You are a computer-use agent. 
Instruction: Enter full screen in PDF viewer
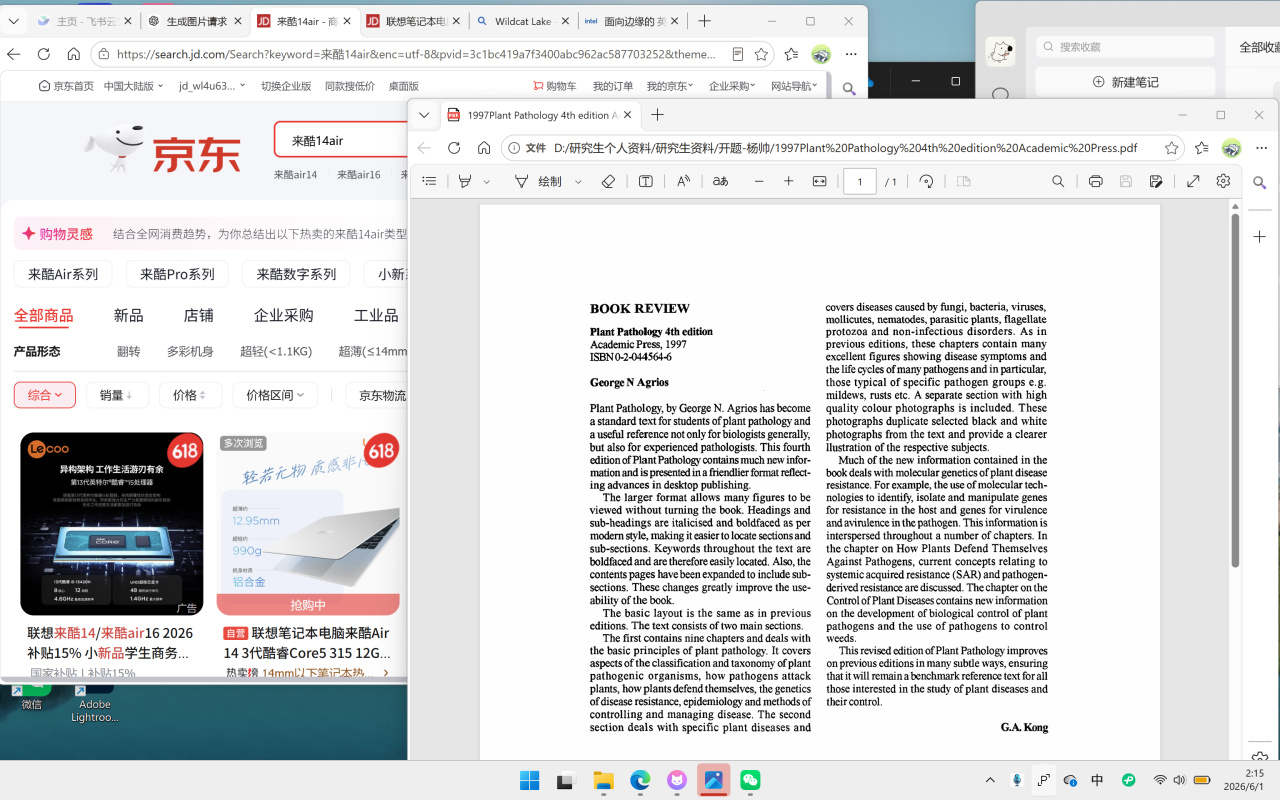tap(1193, 181)
